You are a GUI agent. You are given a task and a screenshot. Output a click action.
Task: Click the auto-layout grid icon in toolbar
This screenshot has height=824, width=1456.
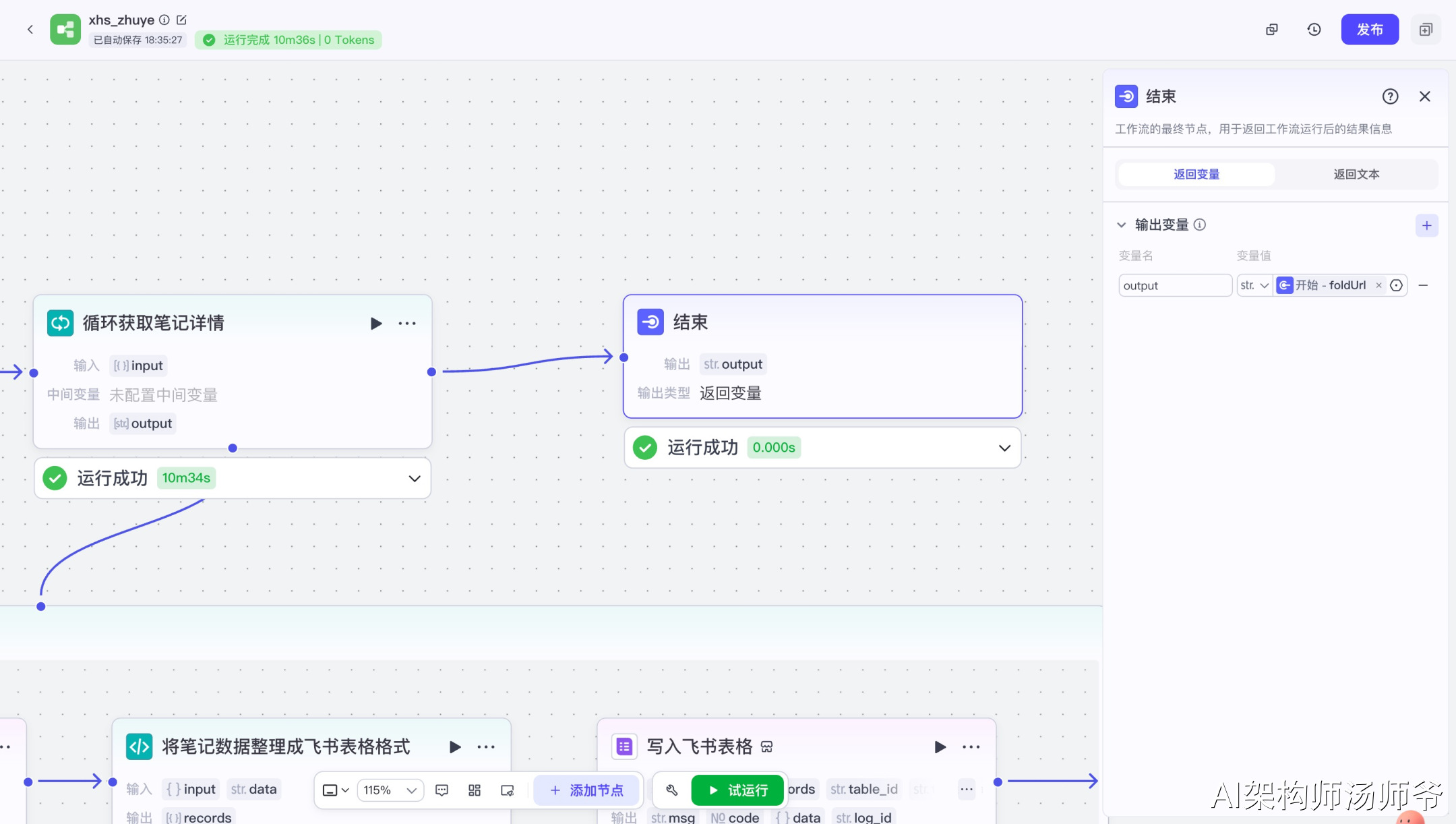(475, 790)
